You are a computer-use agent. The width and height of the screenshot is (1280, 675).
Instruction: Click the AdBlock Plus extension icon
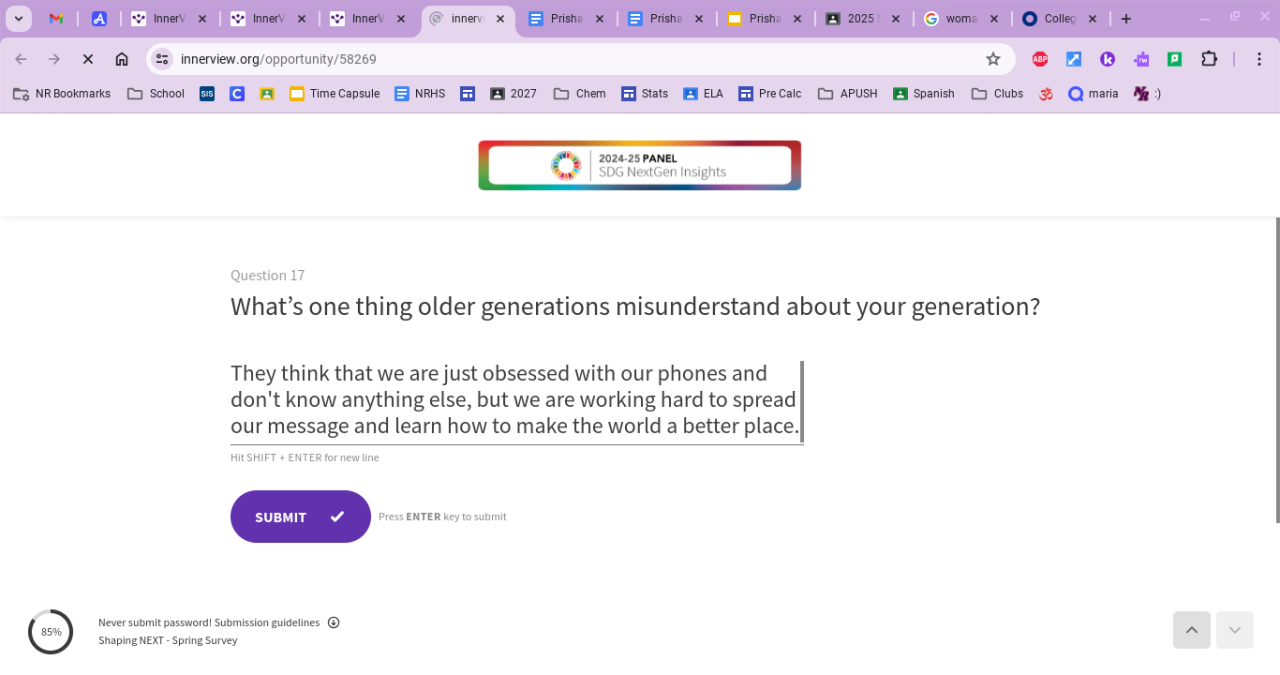(x=1040, y=59)
